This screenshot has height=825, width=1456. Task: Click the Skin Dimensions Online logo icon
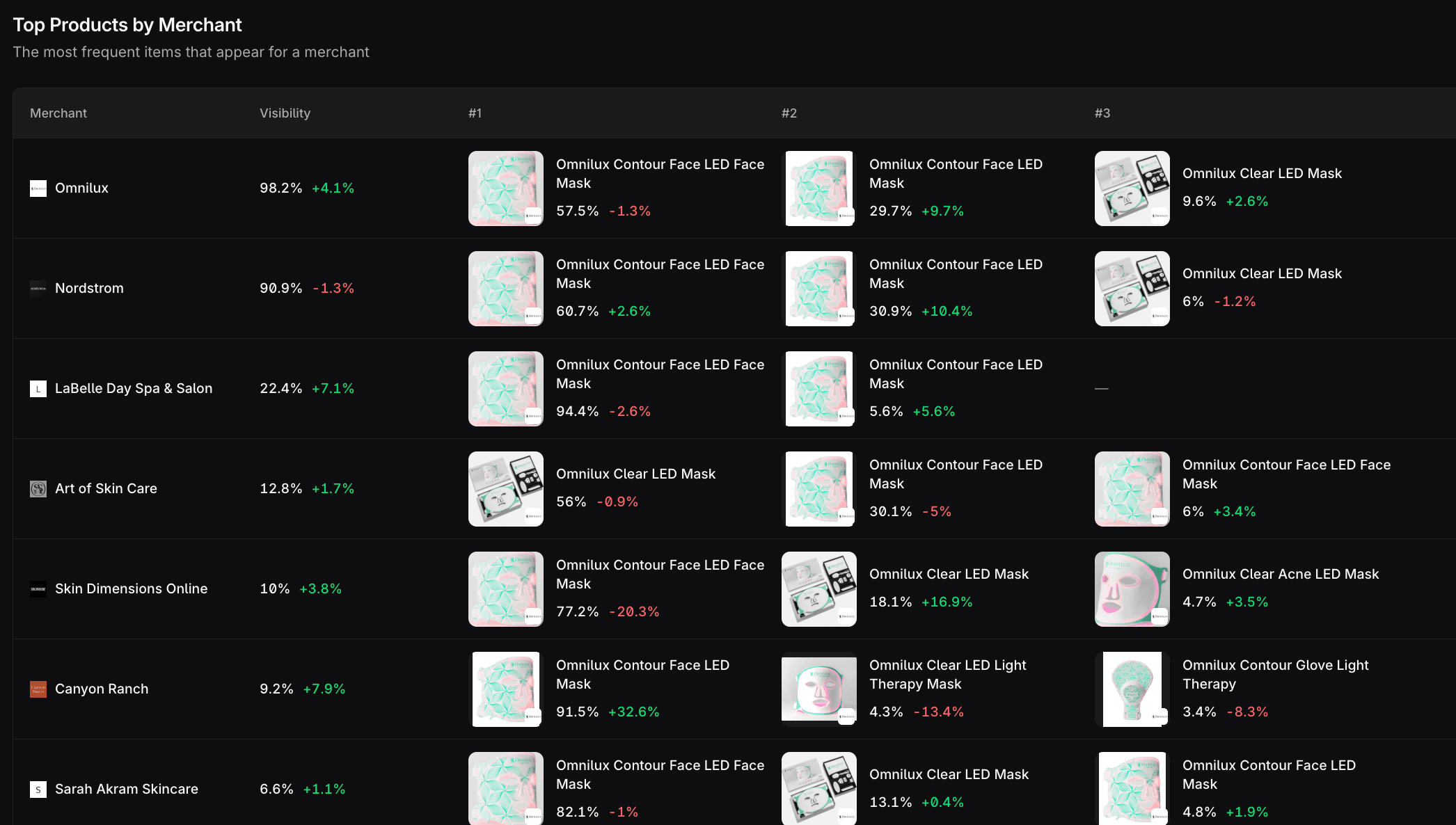[38, 589]
